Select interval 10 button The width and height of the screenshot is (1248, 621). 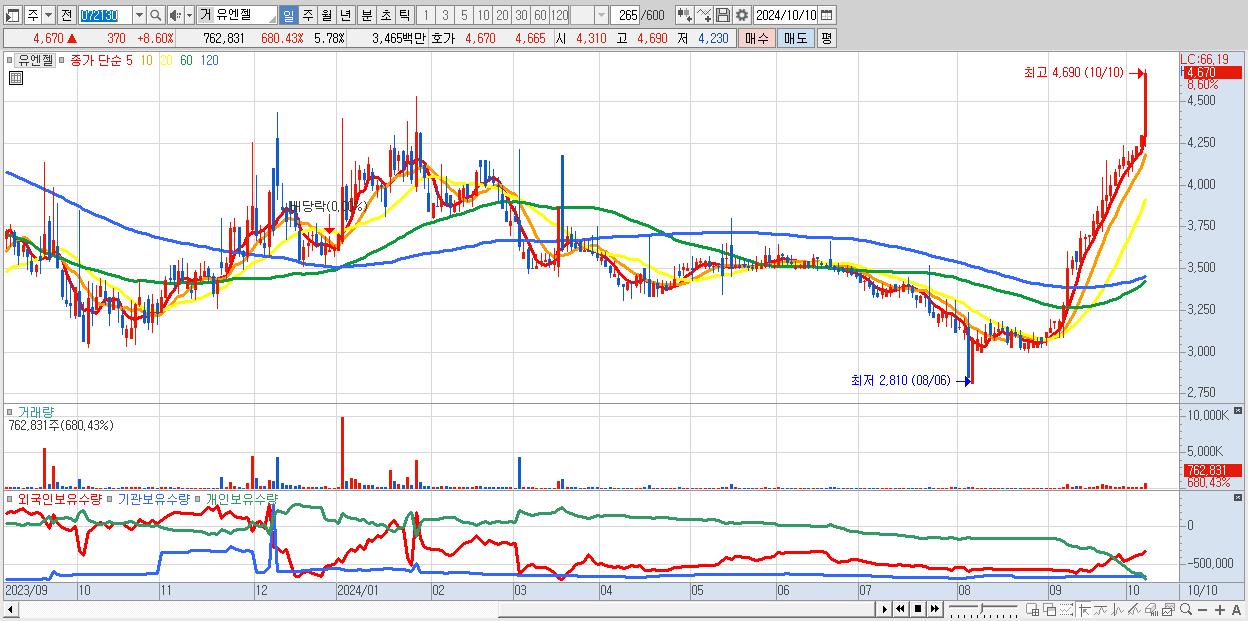point(483,15)
